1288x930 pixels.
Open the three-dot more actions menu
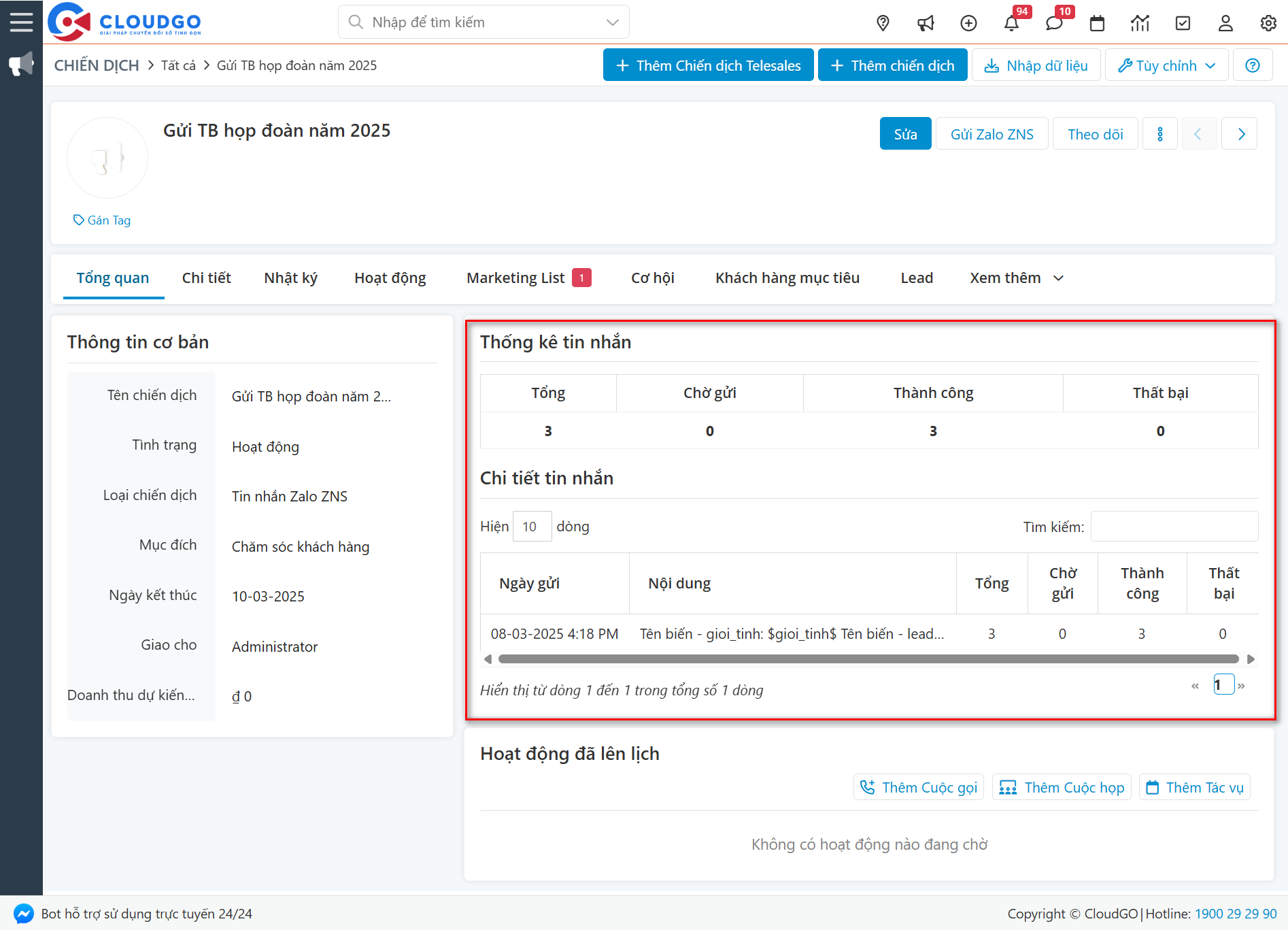click(1160, 133)
